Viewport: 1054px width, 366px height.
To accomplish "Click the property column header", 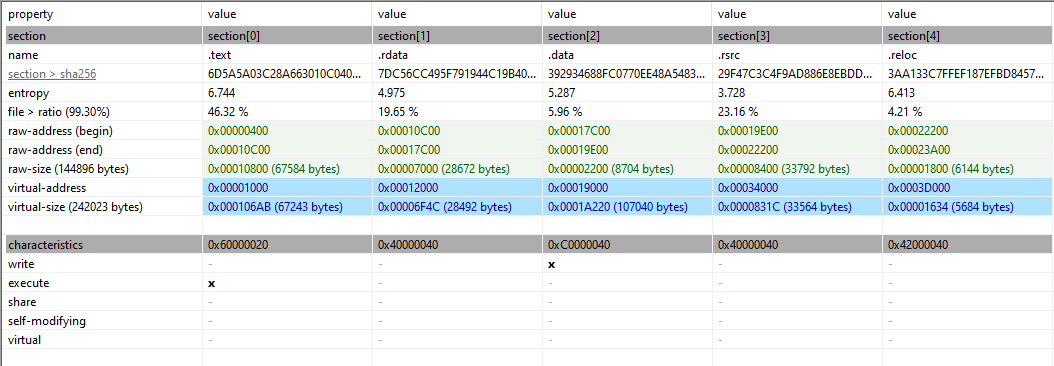I will tap(102, 14).
